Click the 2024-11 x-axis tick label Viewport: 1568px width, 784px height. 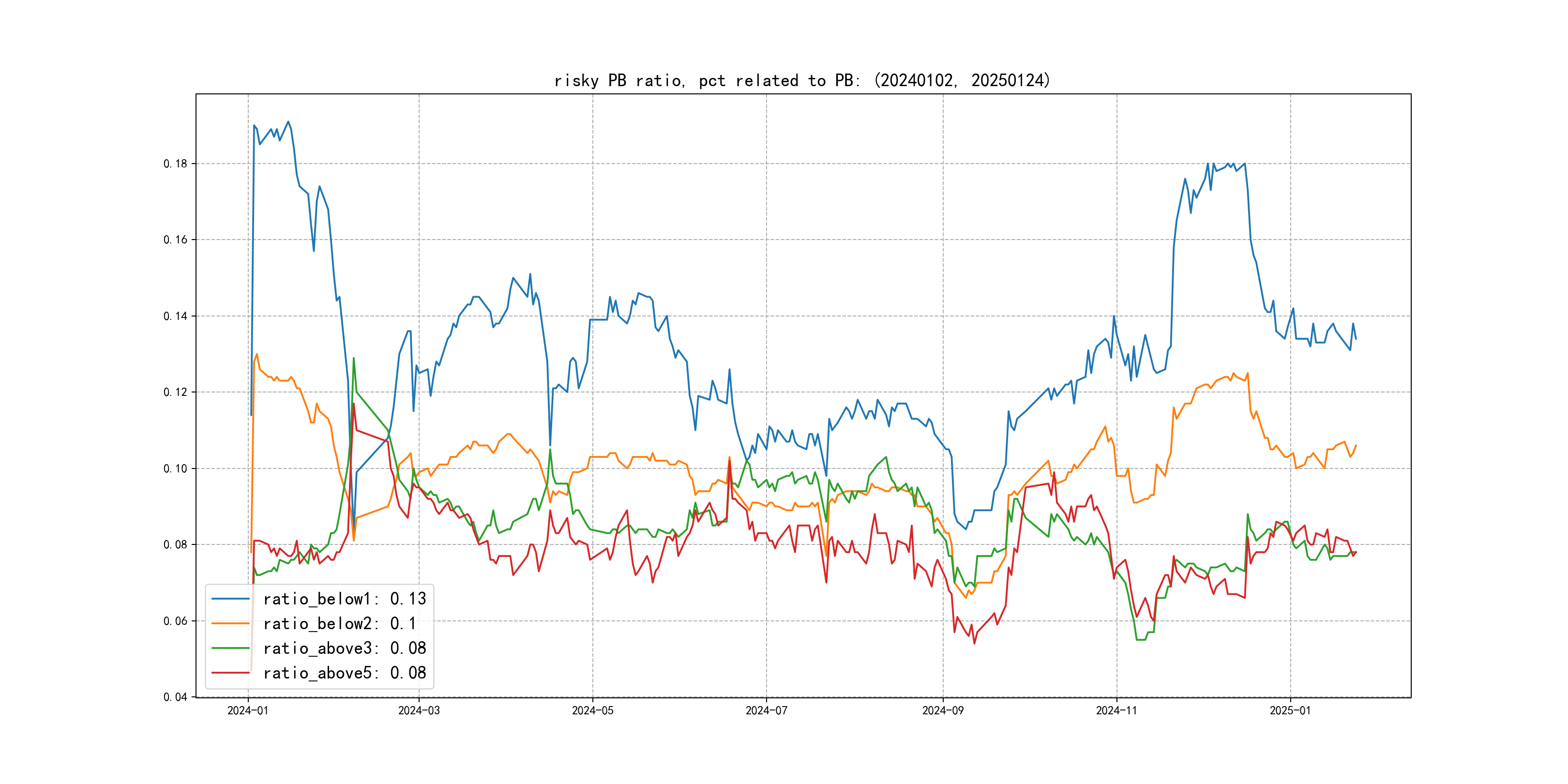1116,710
